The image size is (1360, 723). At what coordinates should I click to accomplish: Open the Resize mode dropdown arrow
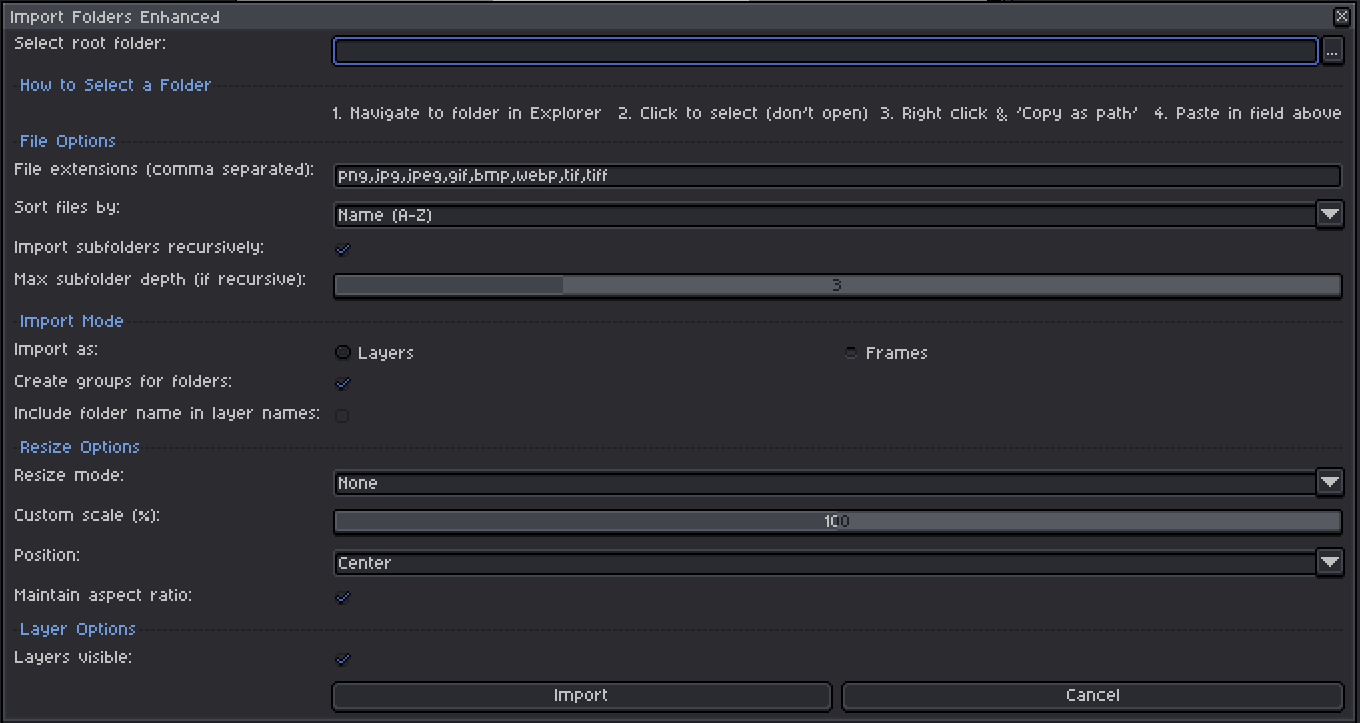click(x=1329, y=483)
